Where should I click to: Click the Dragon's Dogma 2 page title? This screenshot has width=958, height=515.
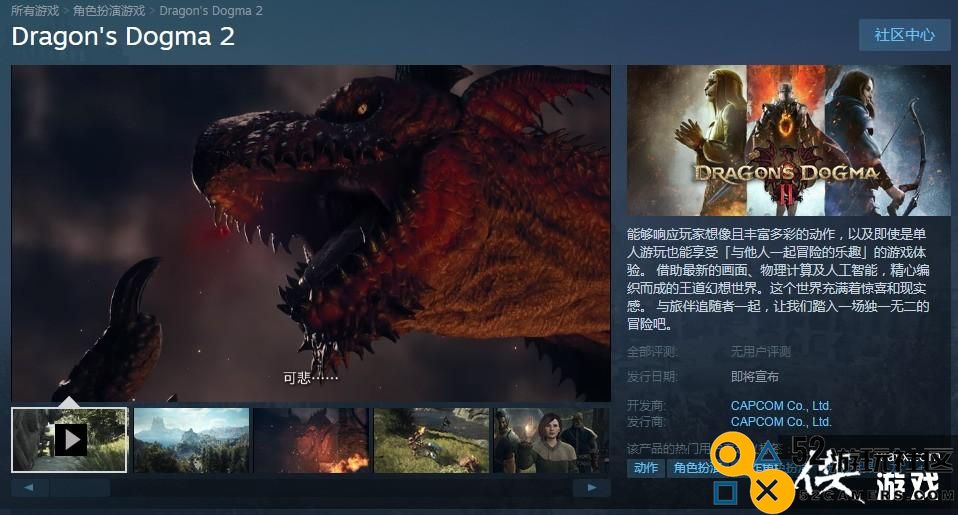(123, 37)
